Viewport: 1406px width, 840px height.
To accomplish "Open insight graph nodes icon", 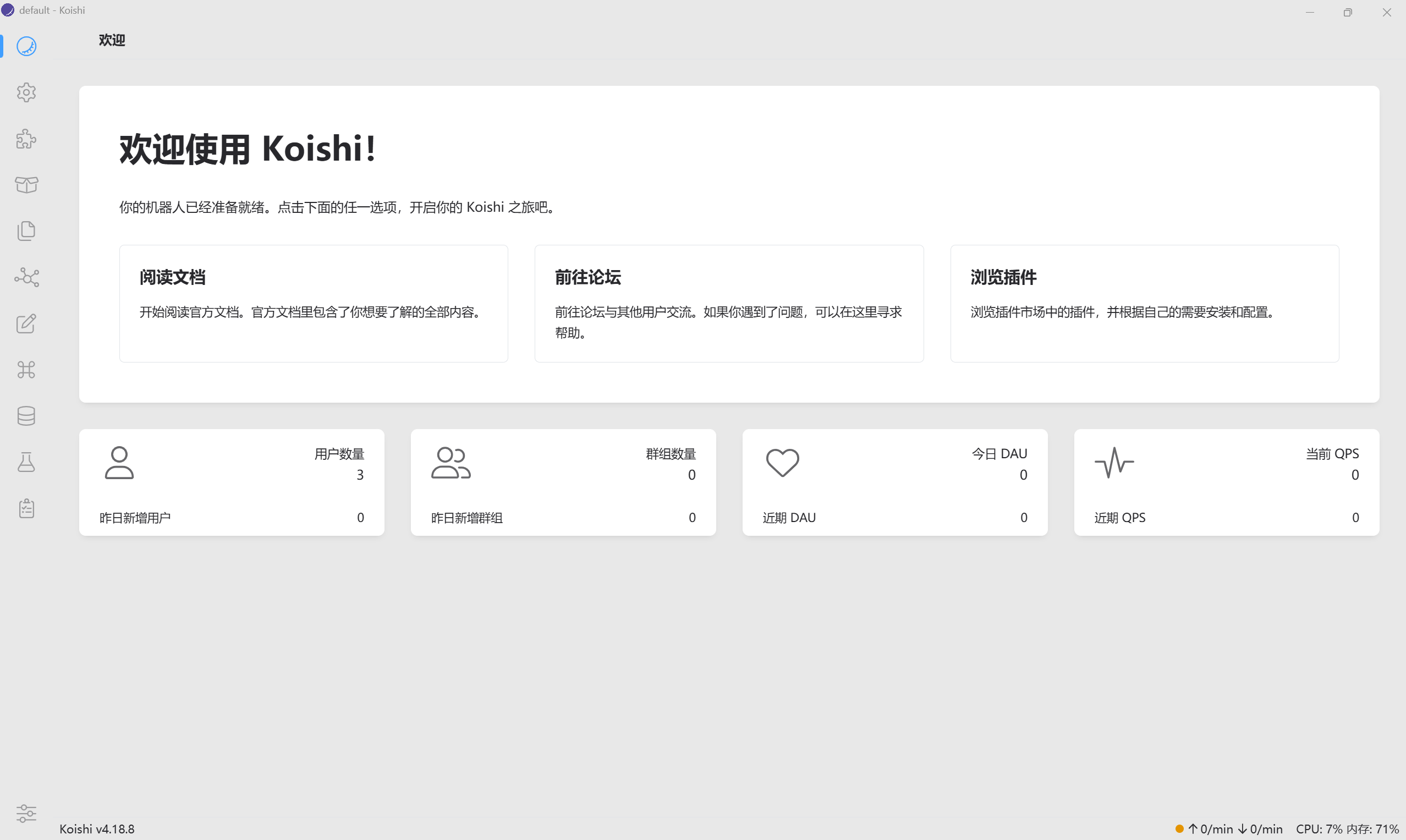I will click(26, 277).
